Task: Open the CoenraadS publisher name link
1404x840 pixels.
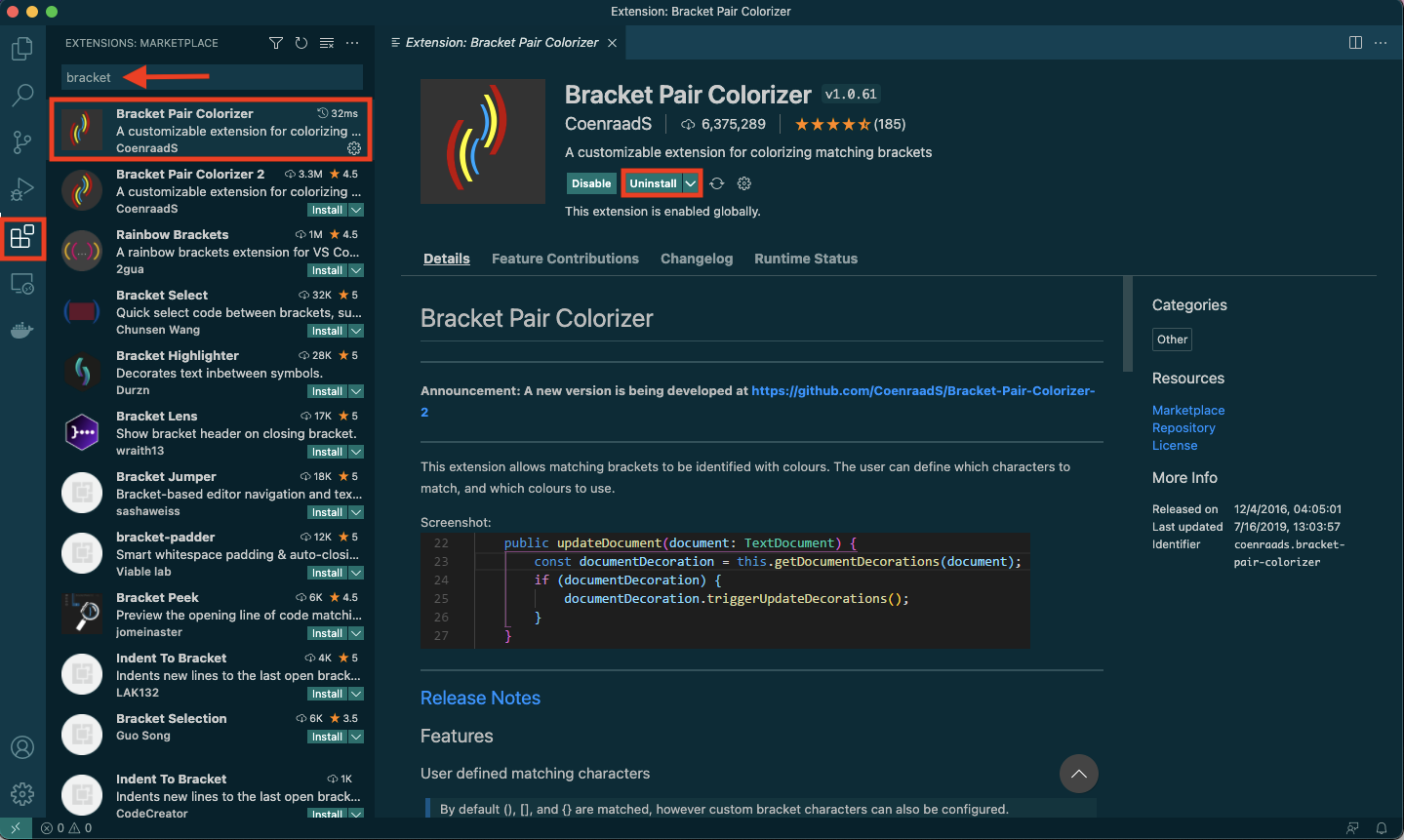Action: tap(608, 124)
